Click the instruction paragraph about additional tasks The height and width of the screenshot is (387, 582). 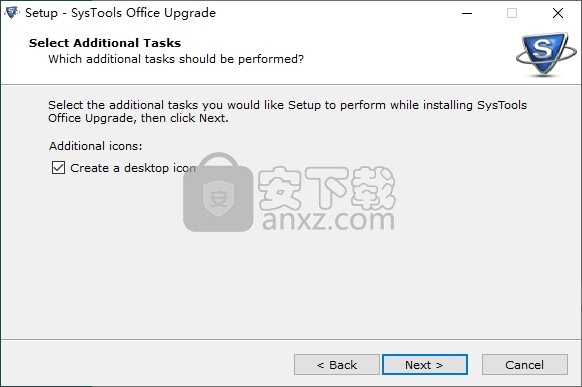click(x=288, y=111)
